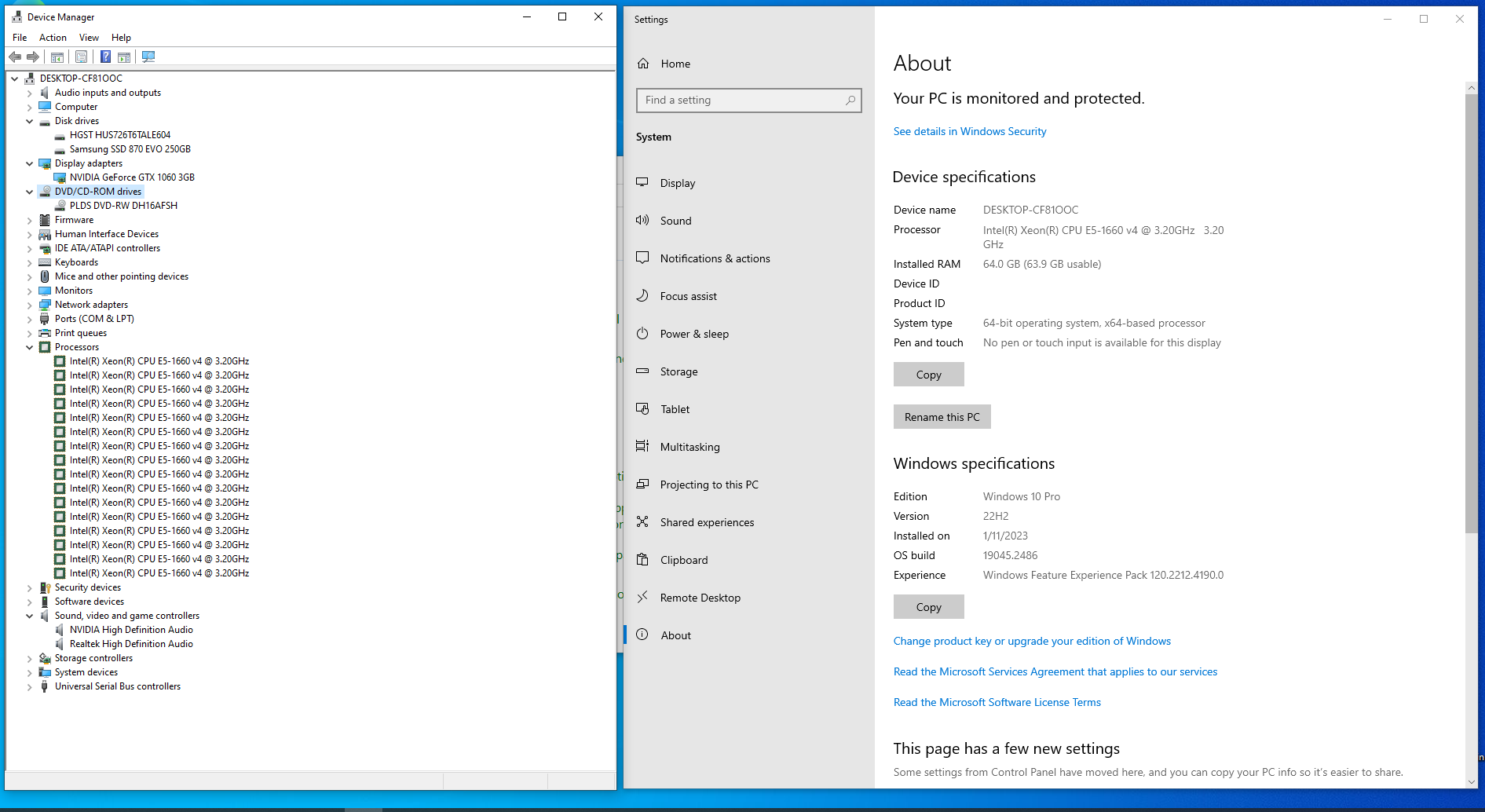Image resolution: width=1485 pixels, height=812 pixels.
Task: Open the Help menu in Device Manager
Action: coord(121,38)
